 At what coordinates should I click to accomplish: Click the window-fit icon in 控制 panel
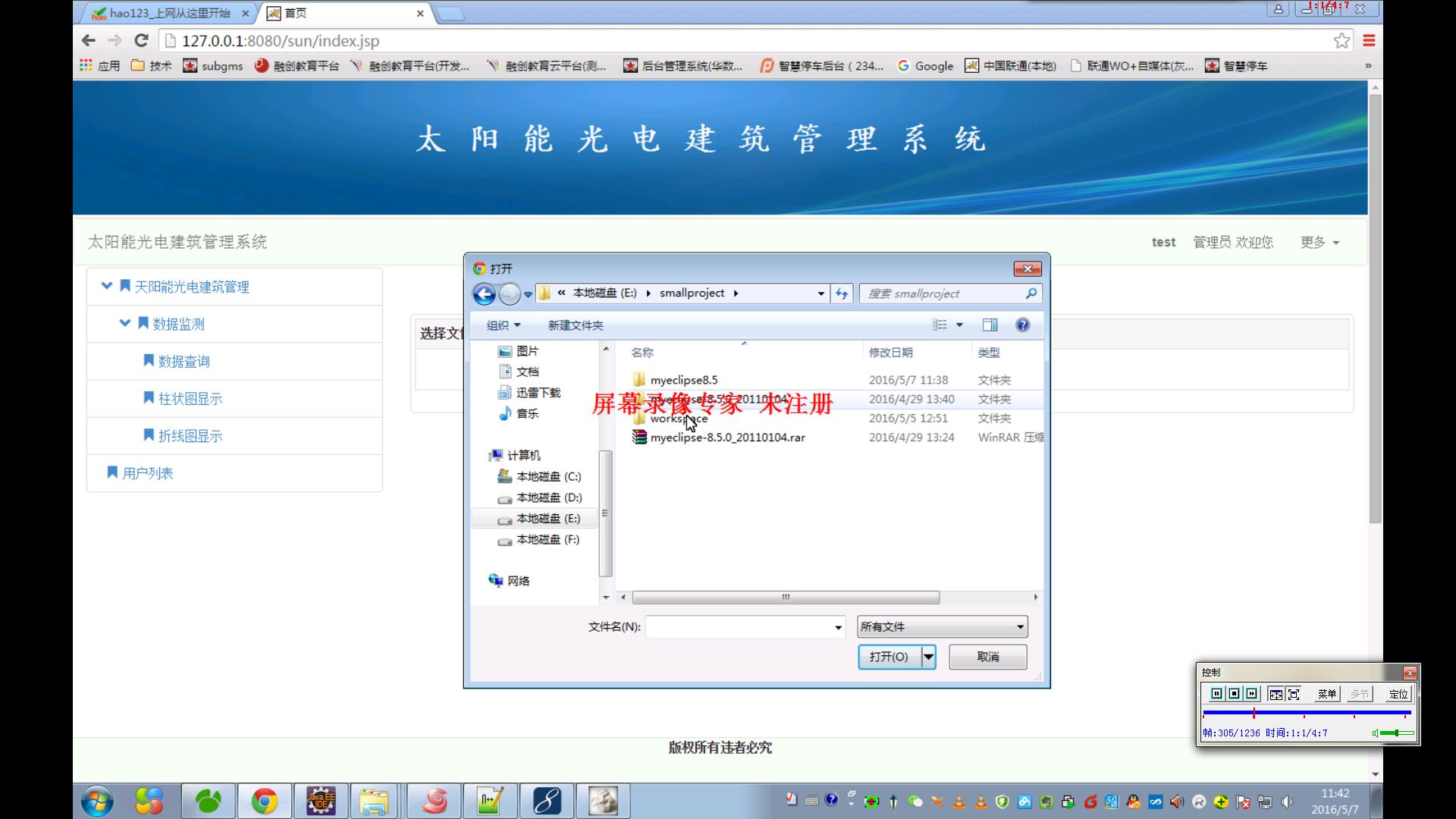(x=1276, y=694)
